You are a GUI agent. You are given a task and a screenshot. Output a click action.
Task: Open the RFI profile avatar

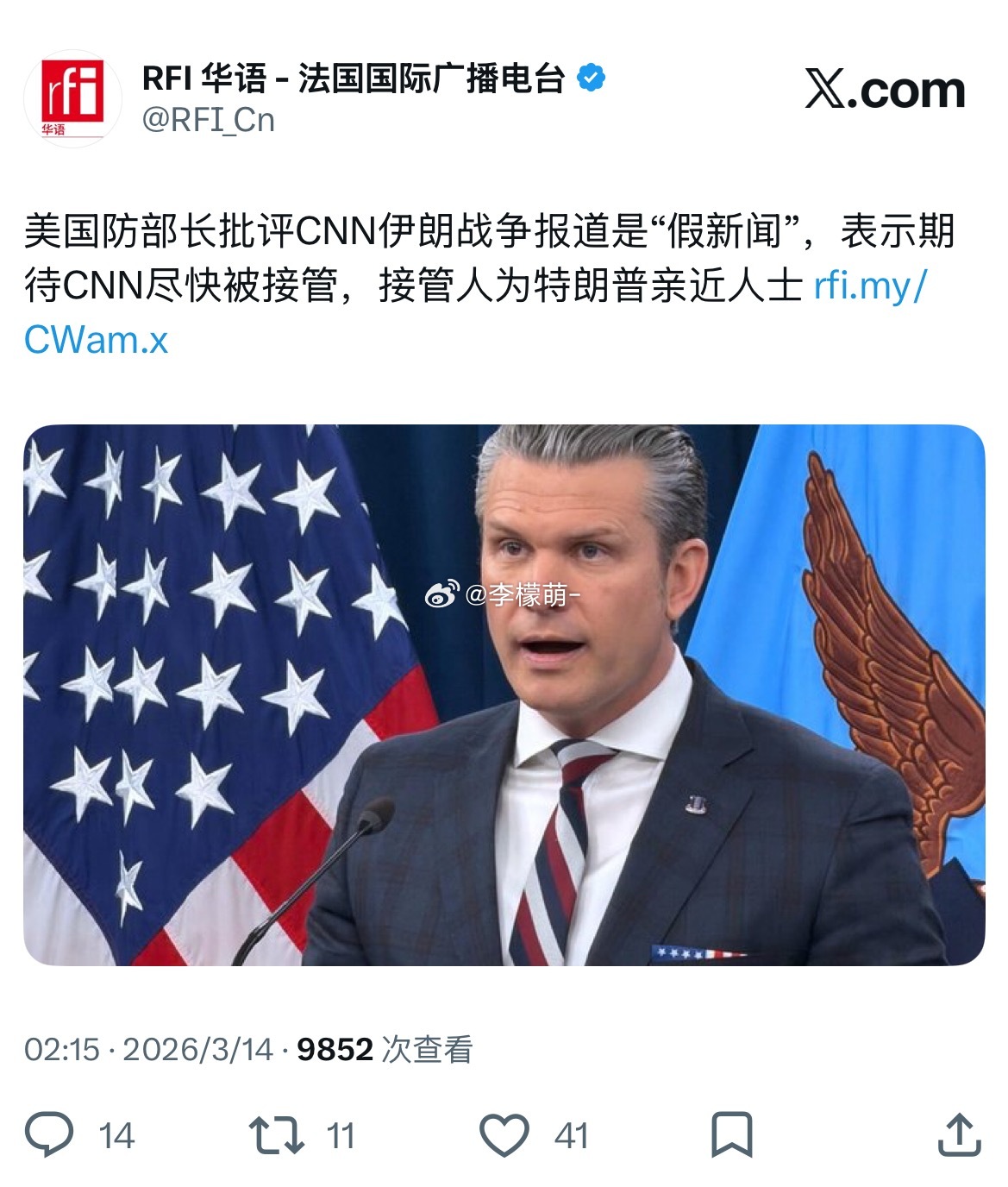tap(73, 98)
